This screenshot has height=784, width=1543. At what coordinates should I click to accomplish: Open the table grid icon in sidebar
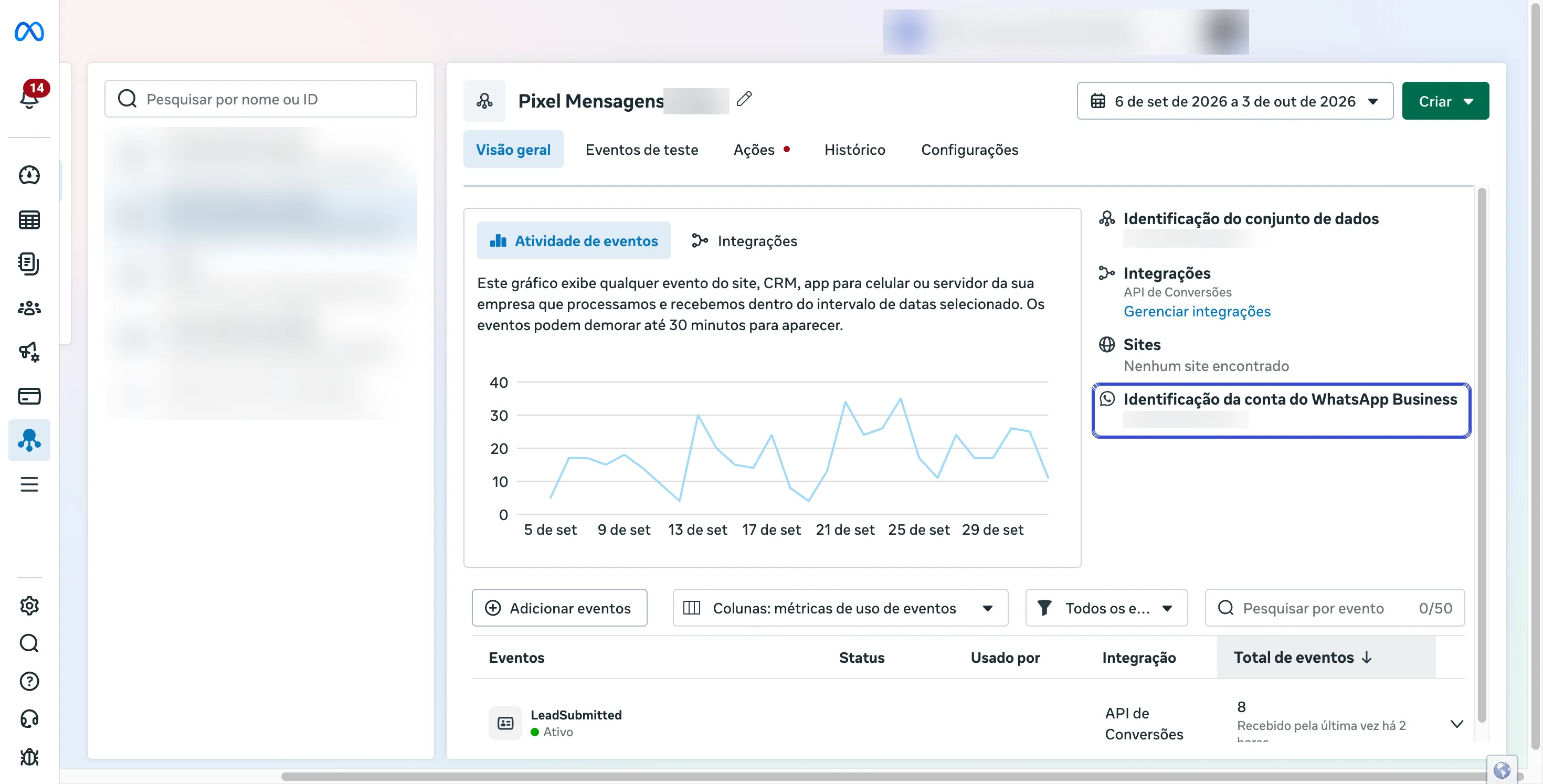29,220
